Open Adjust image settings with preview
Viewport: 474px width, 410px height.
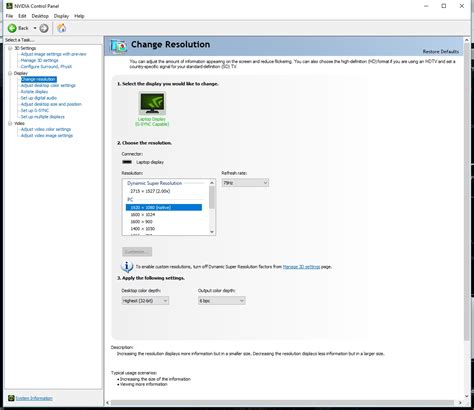coord(53,54)
